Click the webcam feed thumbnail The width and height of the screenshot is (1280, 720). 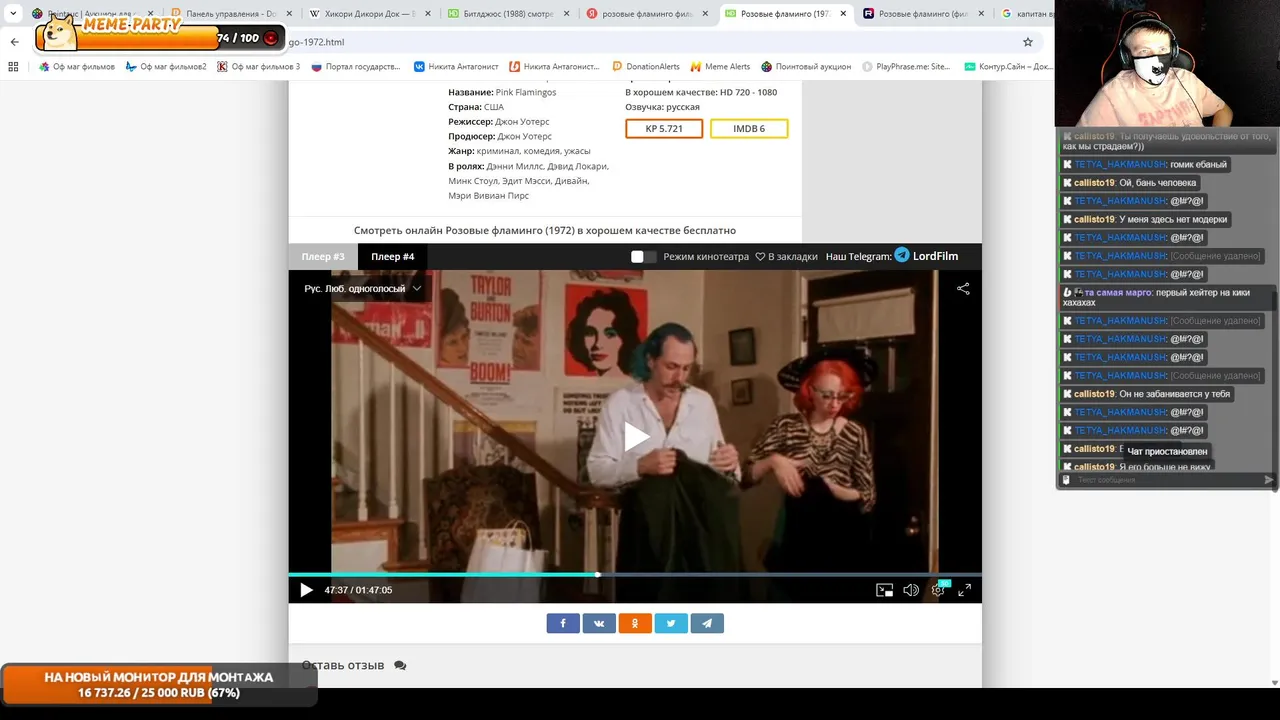1167,63
